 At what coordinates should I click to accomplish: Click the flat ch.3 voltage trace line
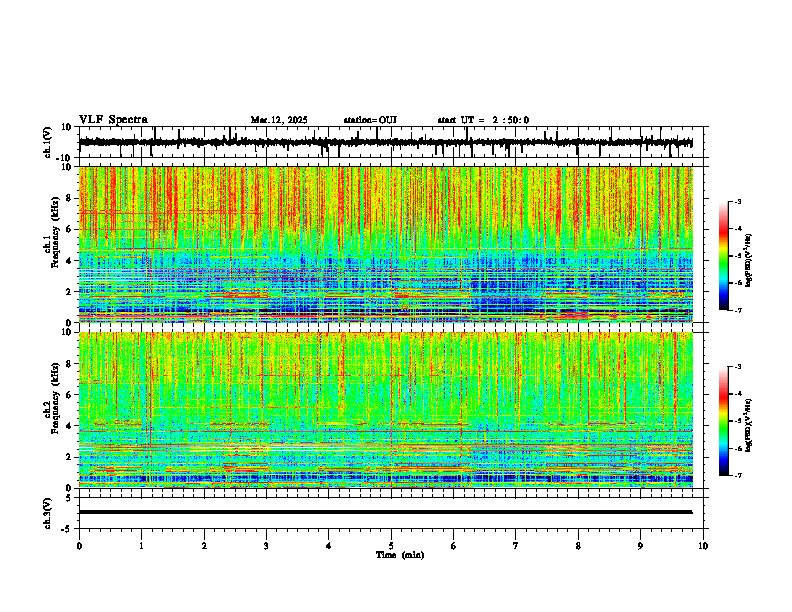click(x=385, y=512)
